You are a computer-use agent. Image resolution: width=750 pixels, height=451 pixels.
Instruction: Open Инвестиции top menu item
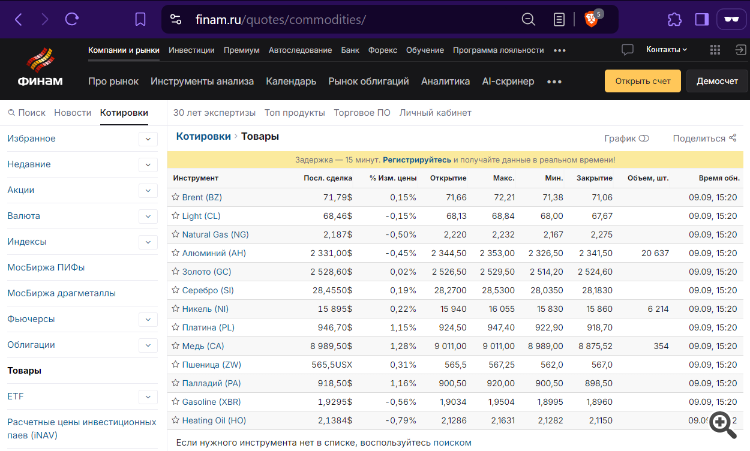191,50
